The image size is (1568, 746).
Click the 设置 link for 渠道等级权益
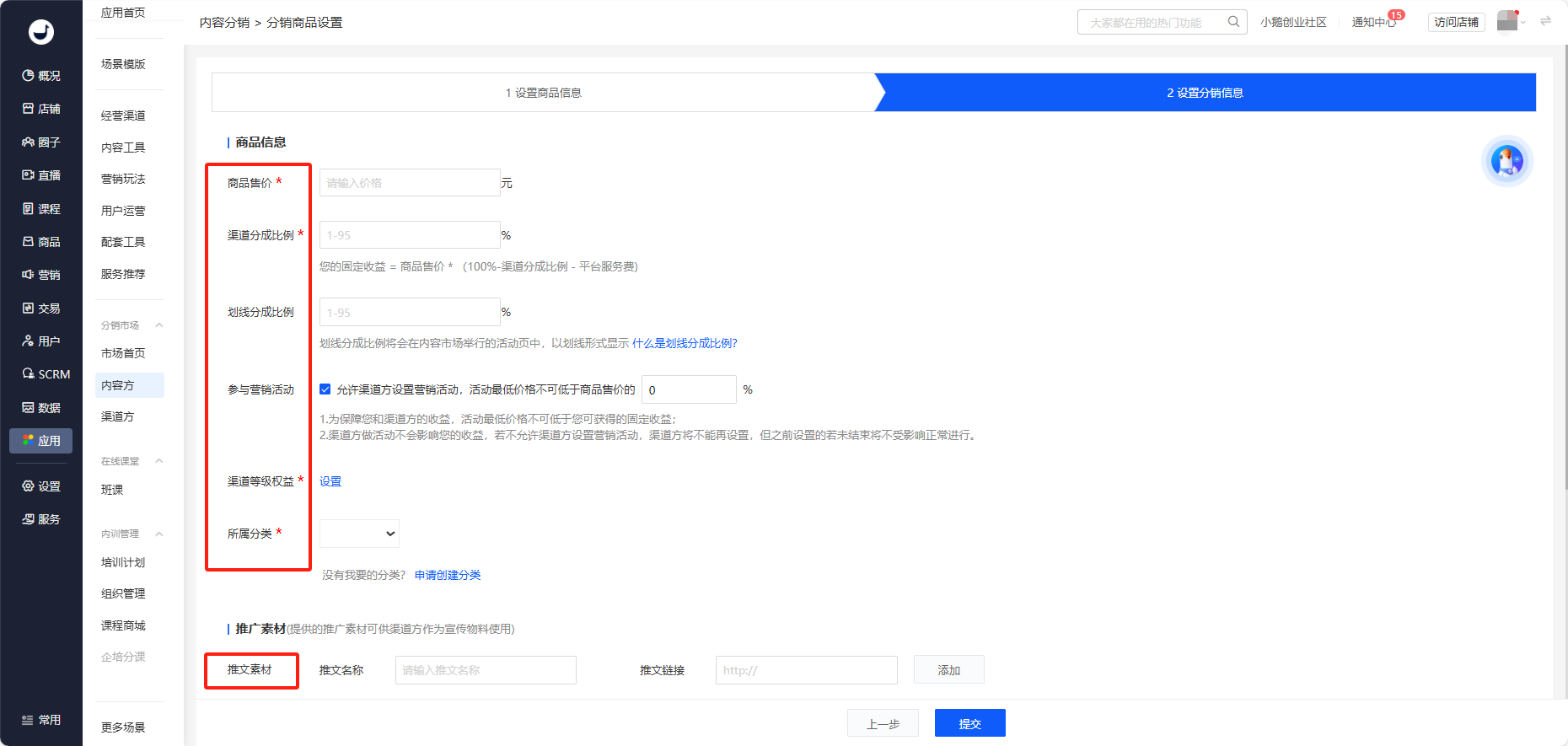pos(330,481)
